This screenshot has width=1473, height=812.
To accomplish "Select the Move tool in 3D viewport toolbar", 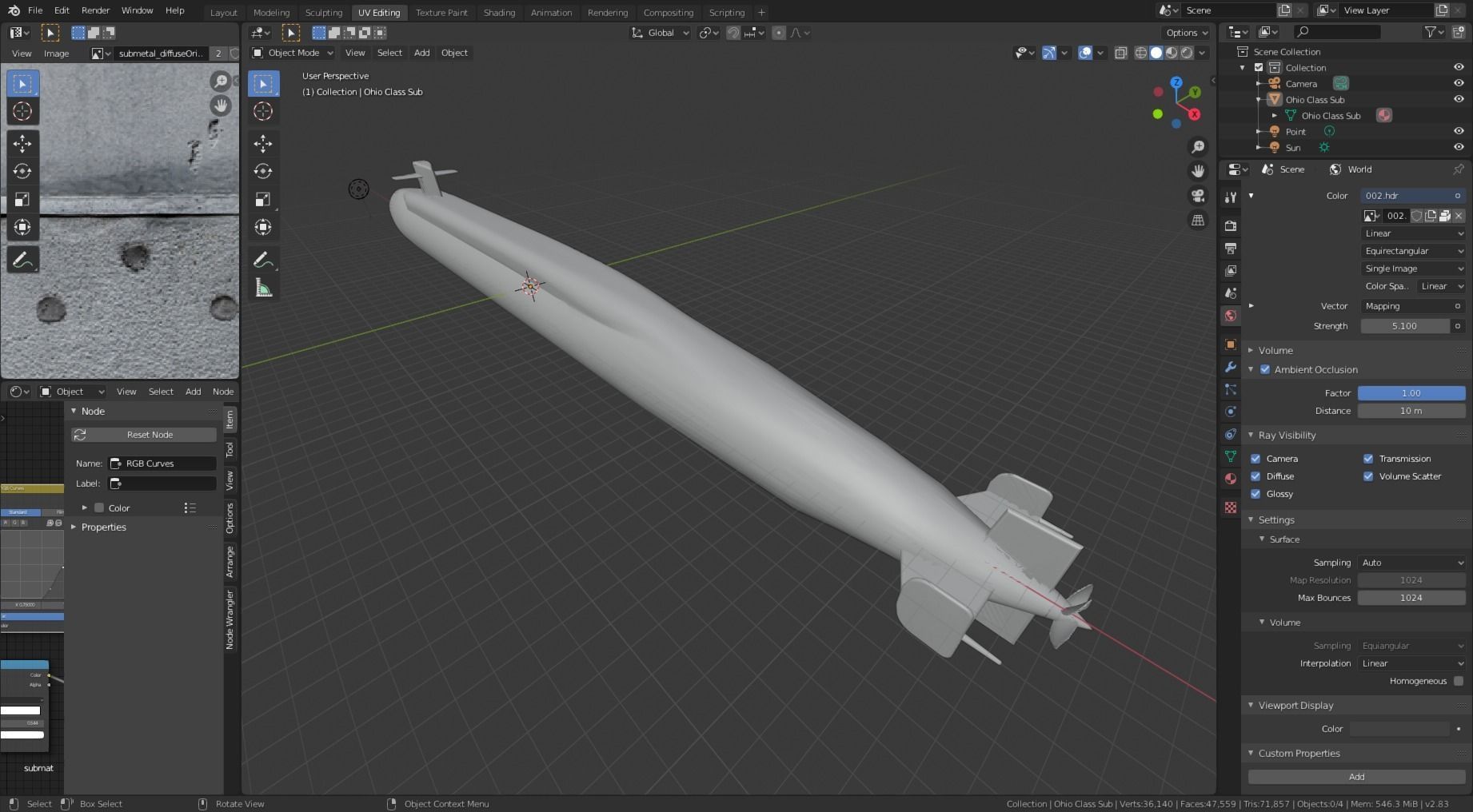I will point(263,143).
